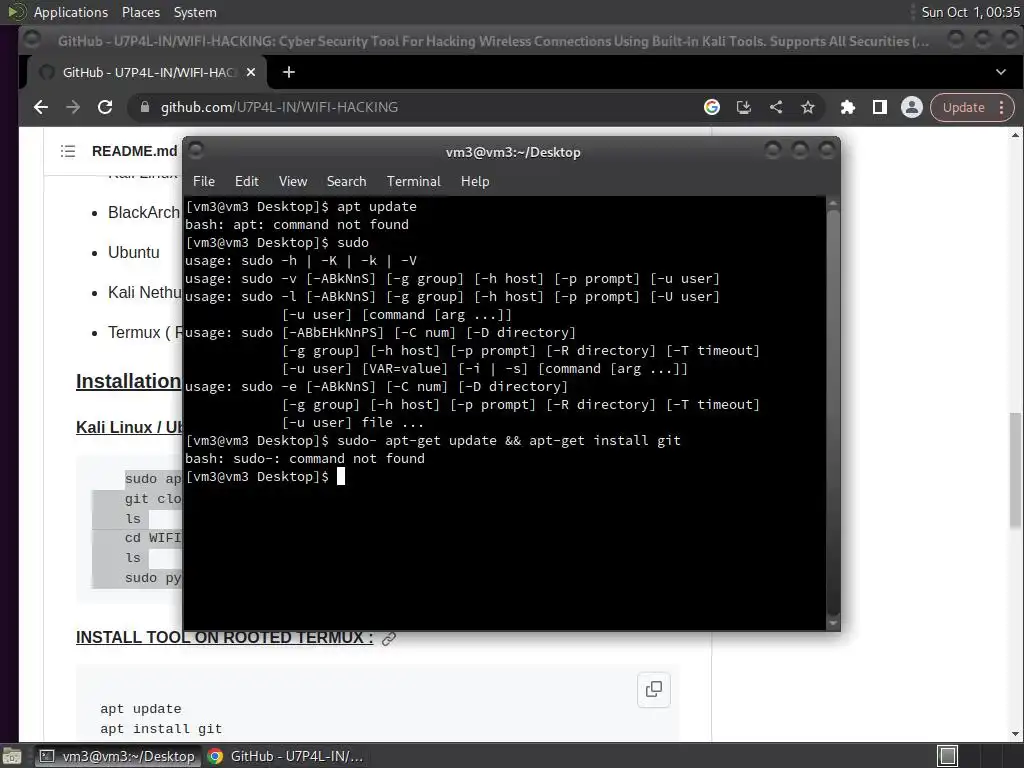Open the Google icon in address bar

coord(712,107)
